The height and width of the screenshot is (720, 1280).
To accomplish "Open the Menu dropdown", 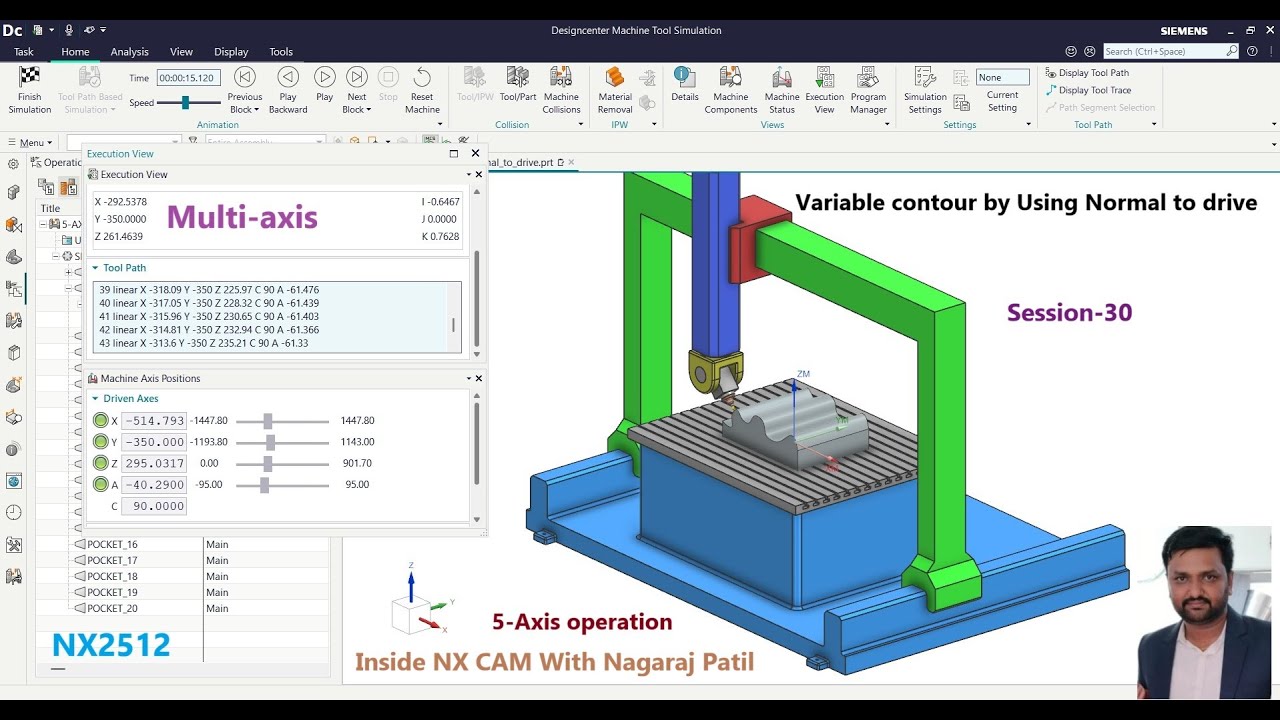I will [x=30, y=143].
